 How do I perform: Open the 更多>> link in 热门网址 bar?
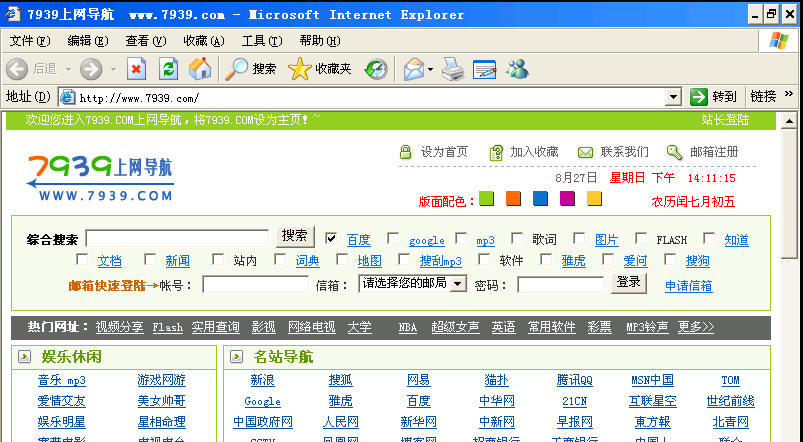point(696,327)
